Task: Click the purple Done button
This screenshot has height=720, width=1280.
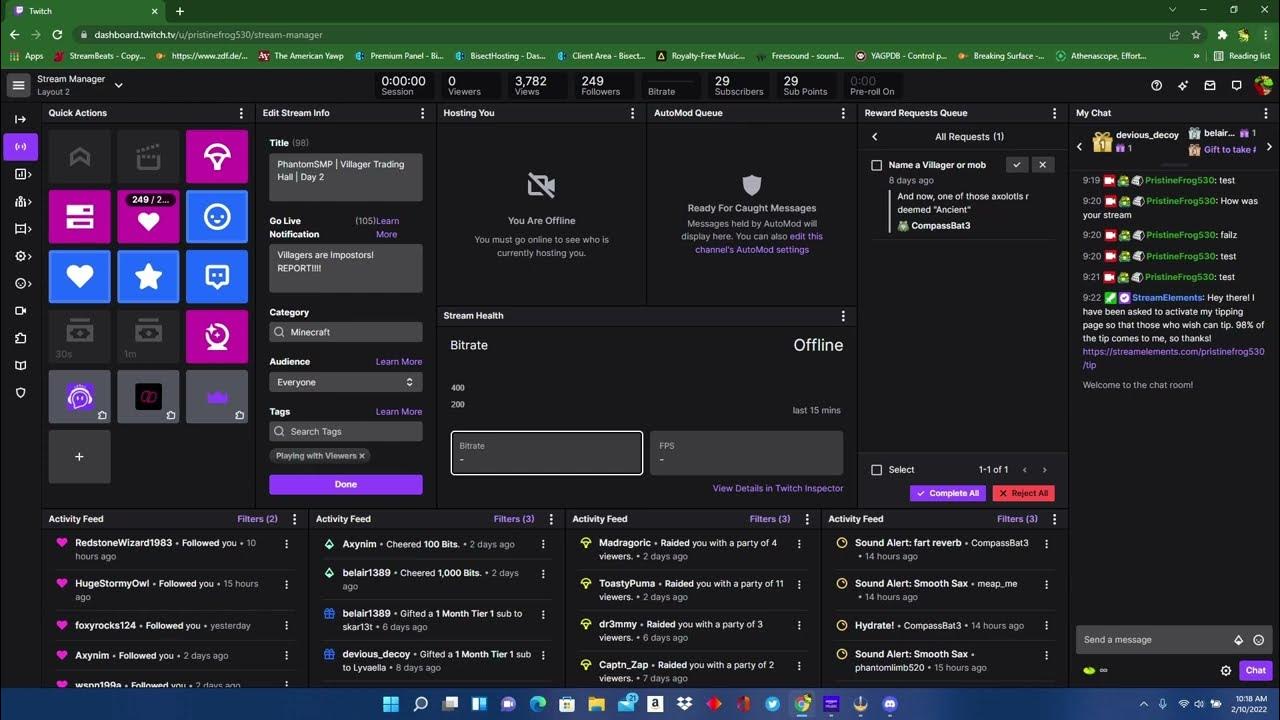Action: [346, 484]
